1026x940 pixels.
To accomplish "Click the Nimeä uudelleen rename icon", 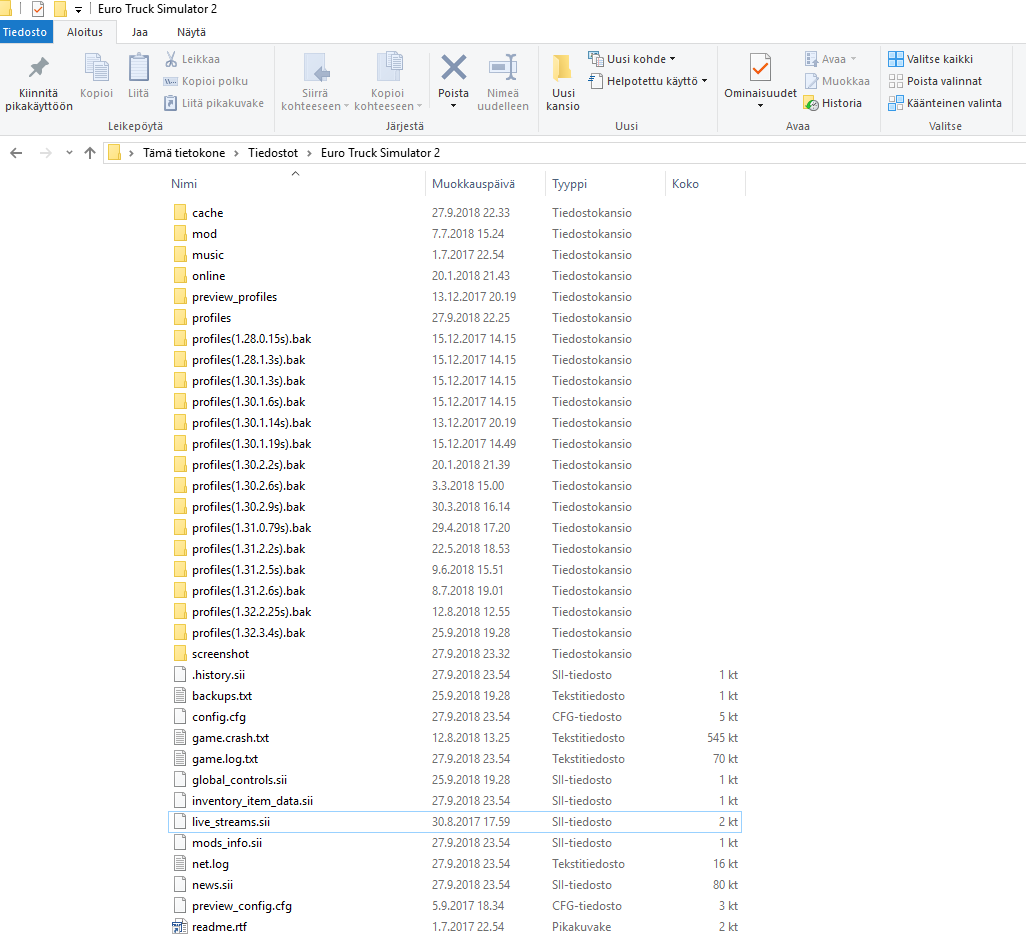I will click(503, 67).
